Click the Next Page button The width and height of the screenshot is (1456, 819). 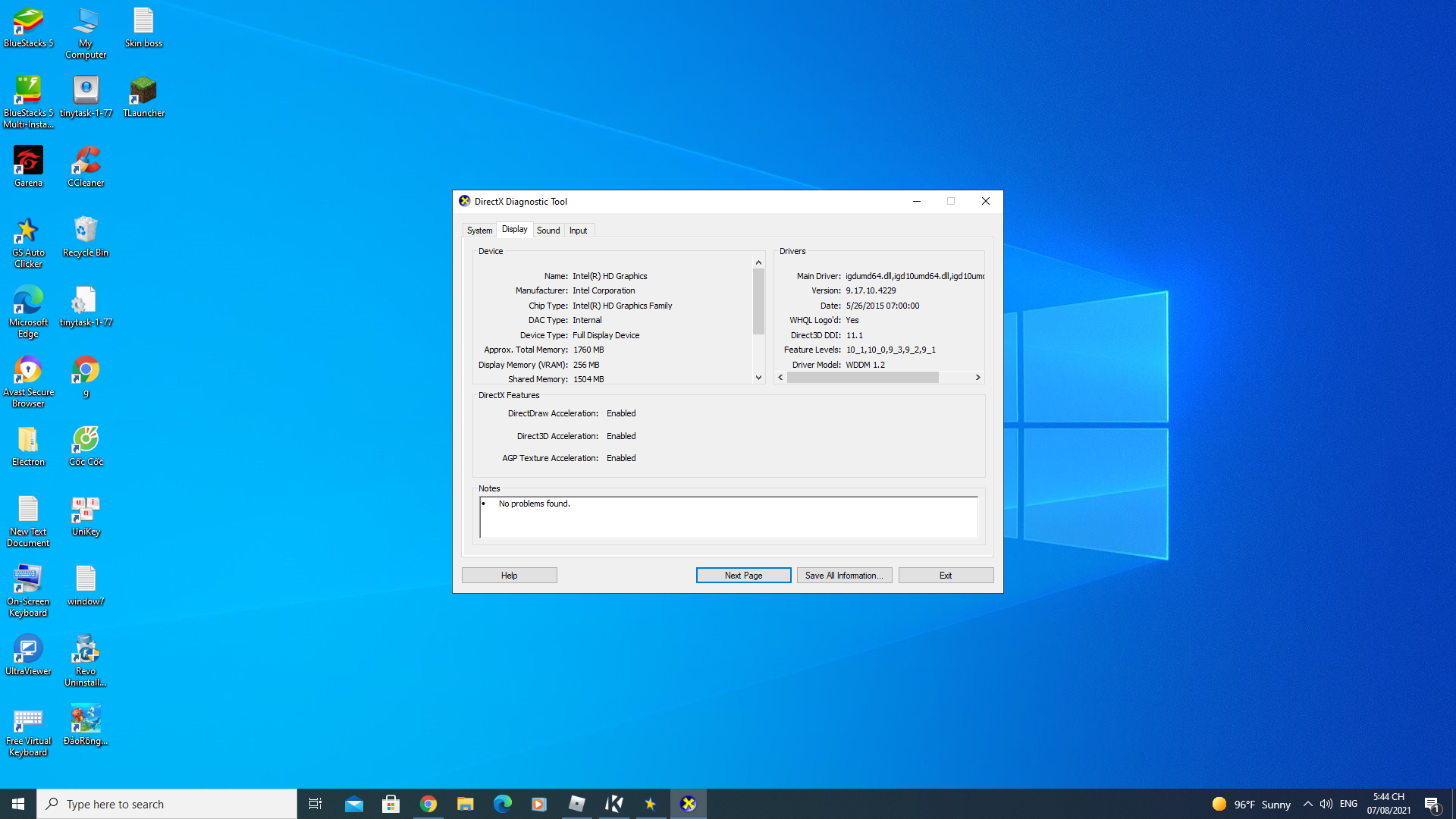tap(743, 576)
